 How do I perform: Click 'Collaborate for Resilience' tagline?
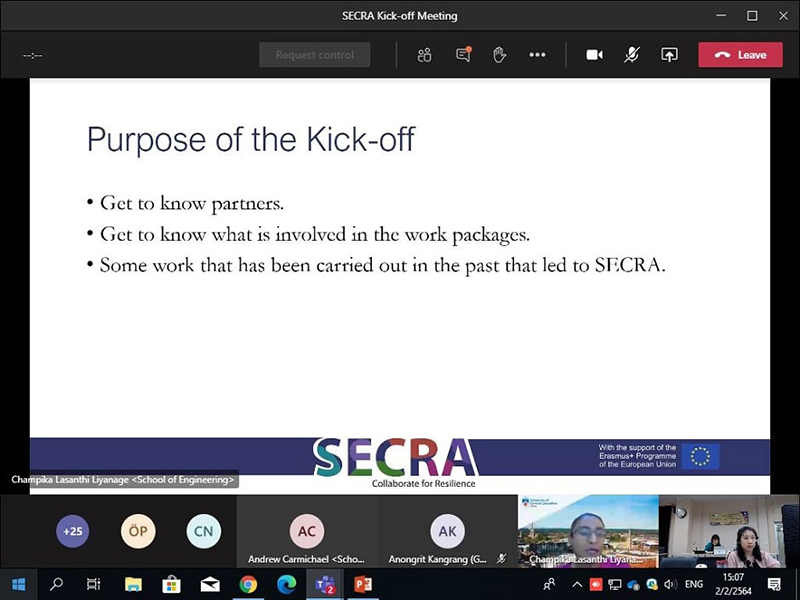[423, 483]
